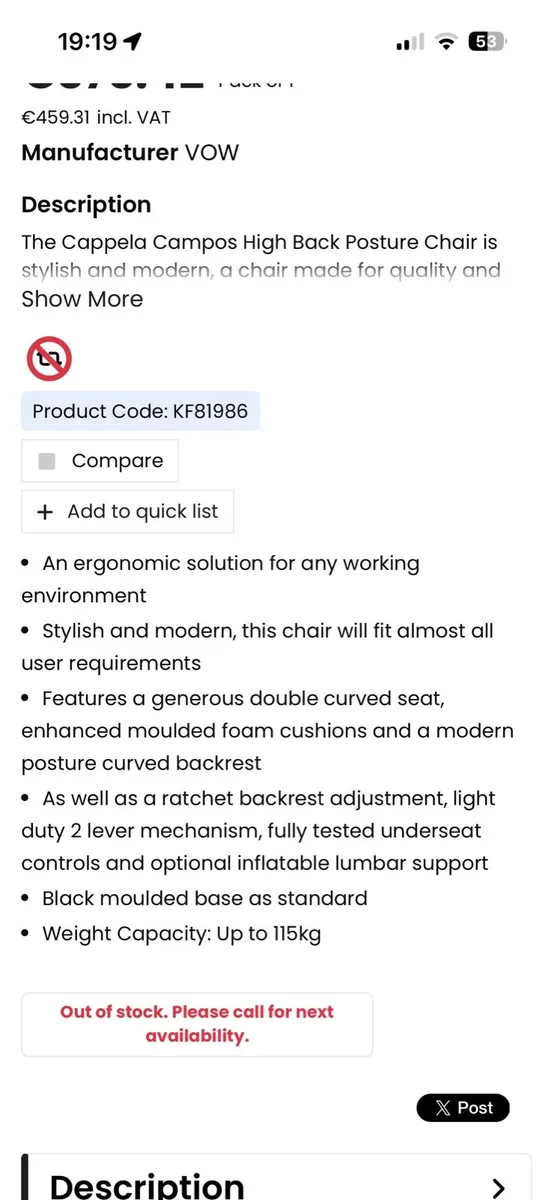Expand text with Show More
Screen dimensions: 554x1200
(x=82, y=299)
